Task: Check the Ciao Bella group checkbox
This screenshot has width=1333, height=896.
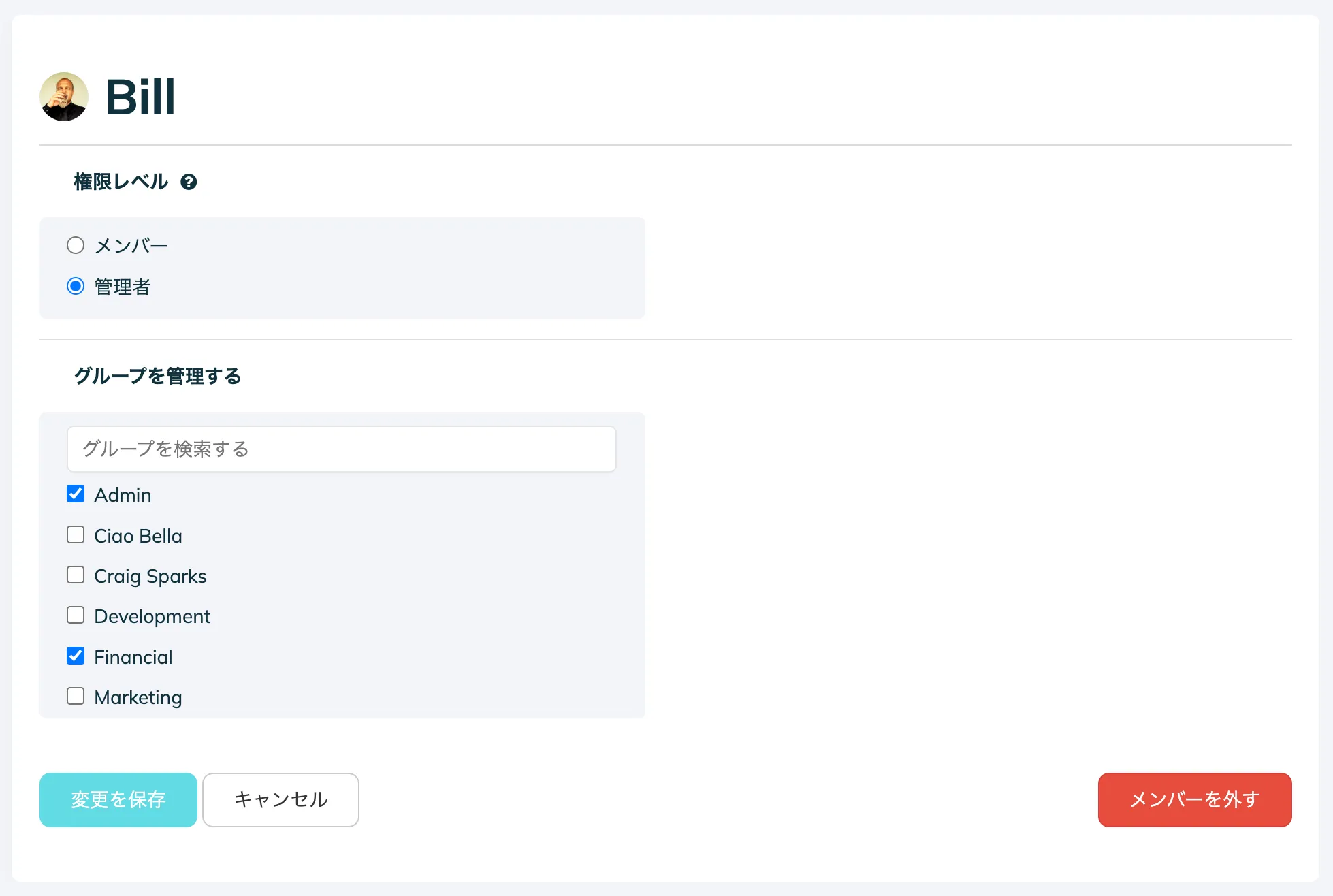Action: point(76,534)
